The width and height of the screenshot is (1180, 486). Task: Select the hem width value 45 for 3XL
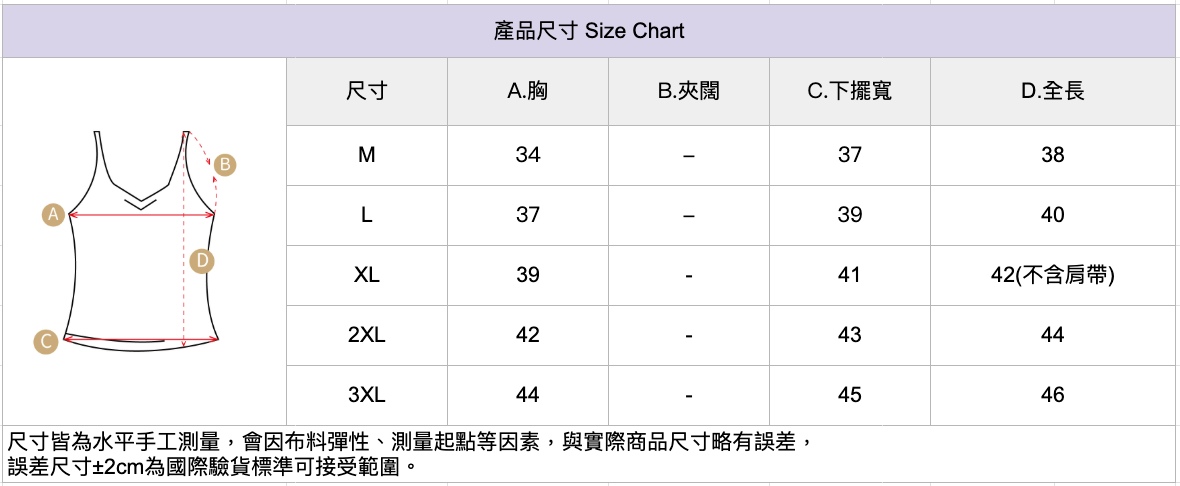pyautogui.click(x=849, y=395)
